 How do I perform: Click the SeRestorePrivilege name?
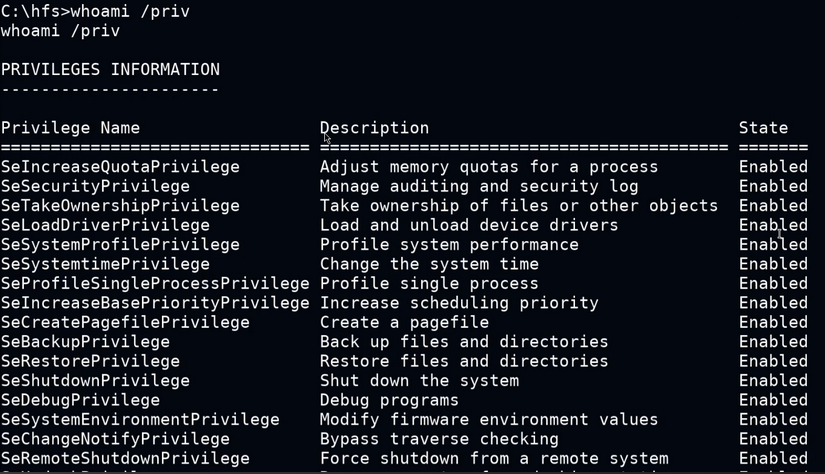pyautogui.click(x=90, y=361)
